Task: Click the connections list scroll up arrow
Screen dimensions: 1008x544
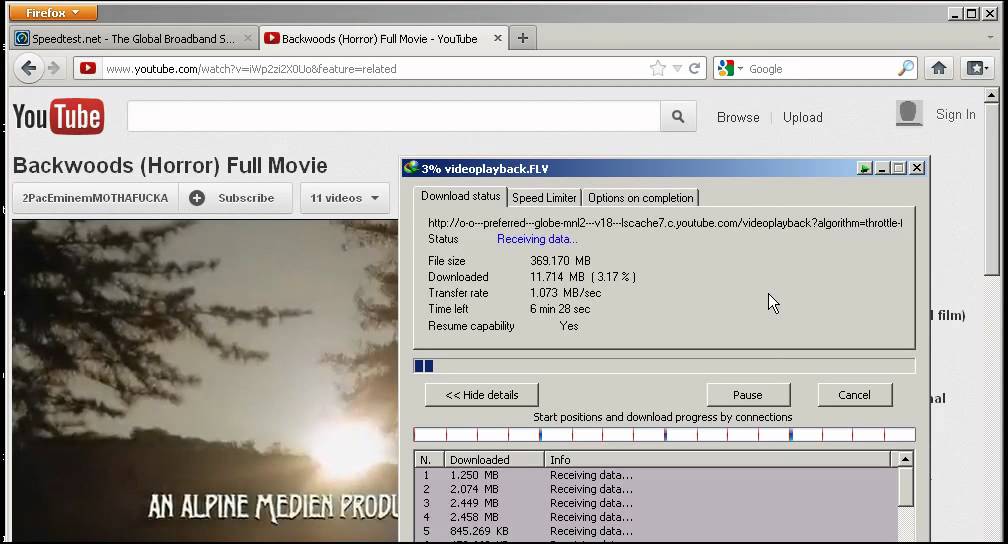Action: tap(905, 459)
